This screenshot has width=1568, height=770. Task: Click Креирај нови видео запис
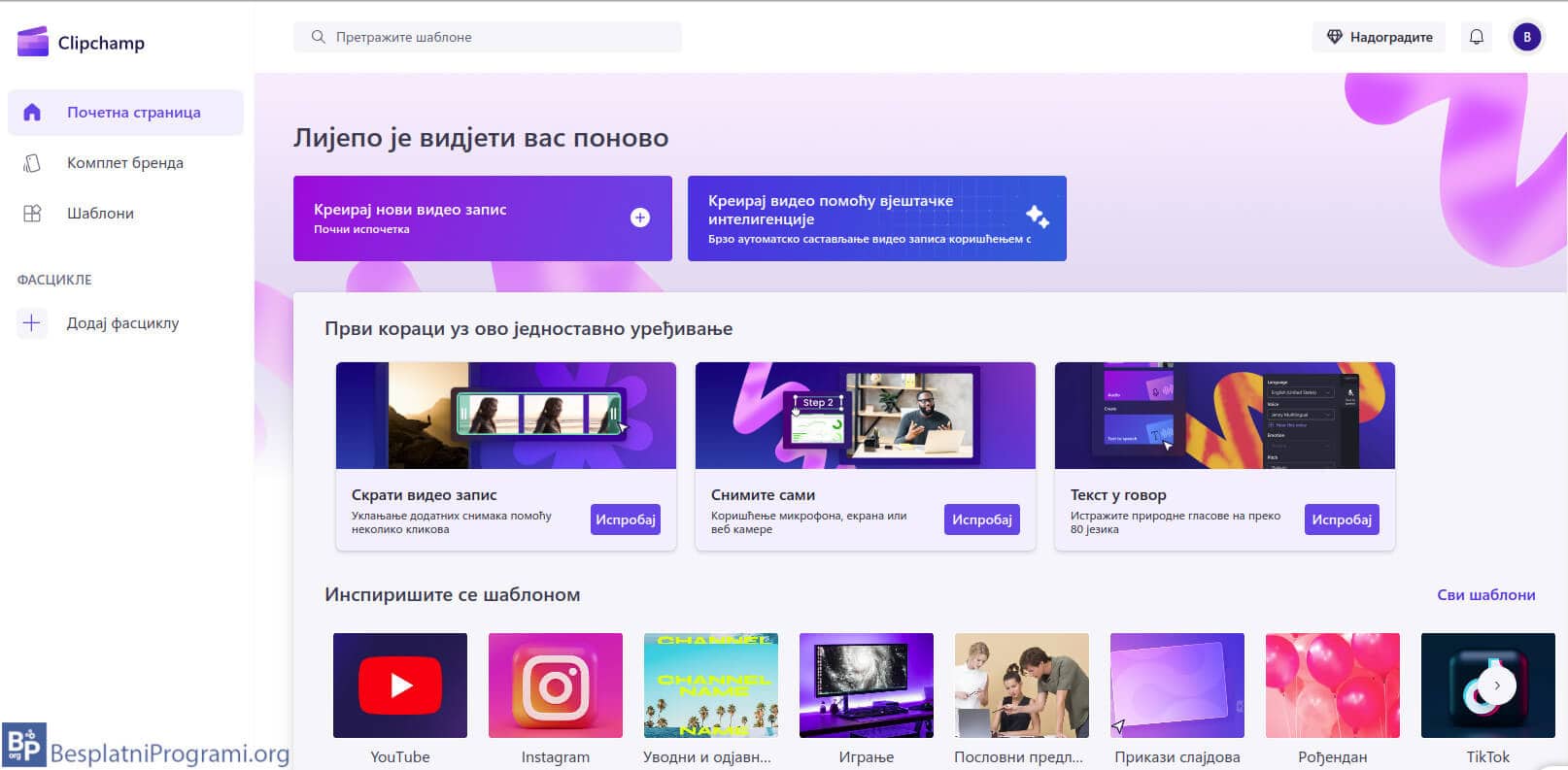pos(483,218)
